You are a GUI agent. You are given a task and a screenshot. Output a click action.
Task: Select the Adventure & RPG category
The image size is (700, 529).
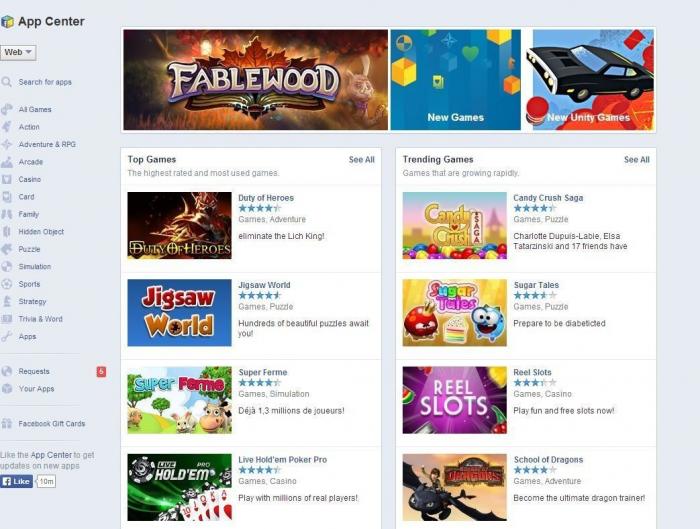pos(47,144)
